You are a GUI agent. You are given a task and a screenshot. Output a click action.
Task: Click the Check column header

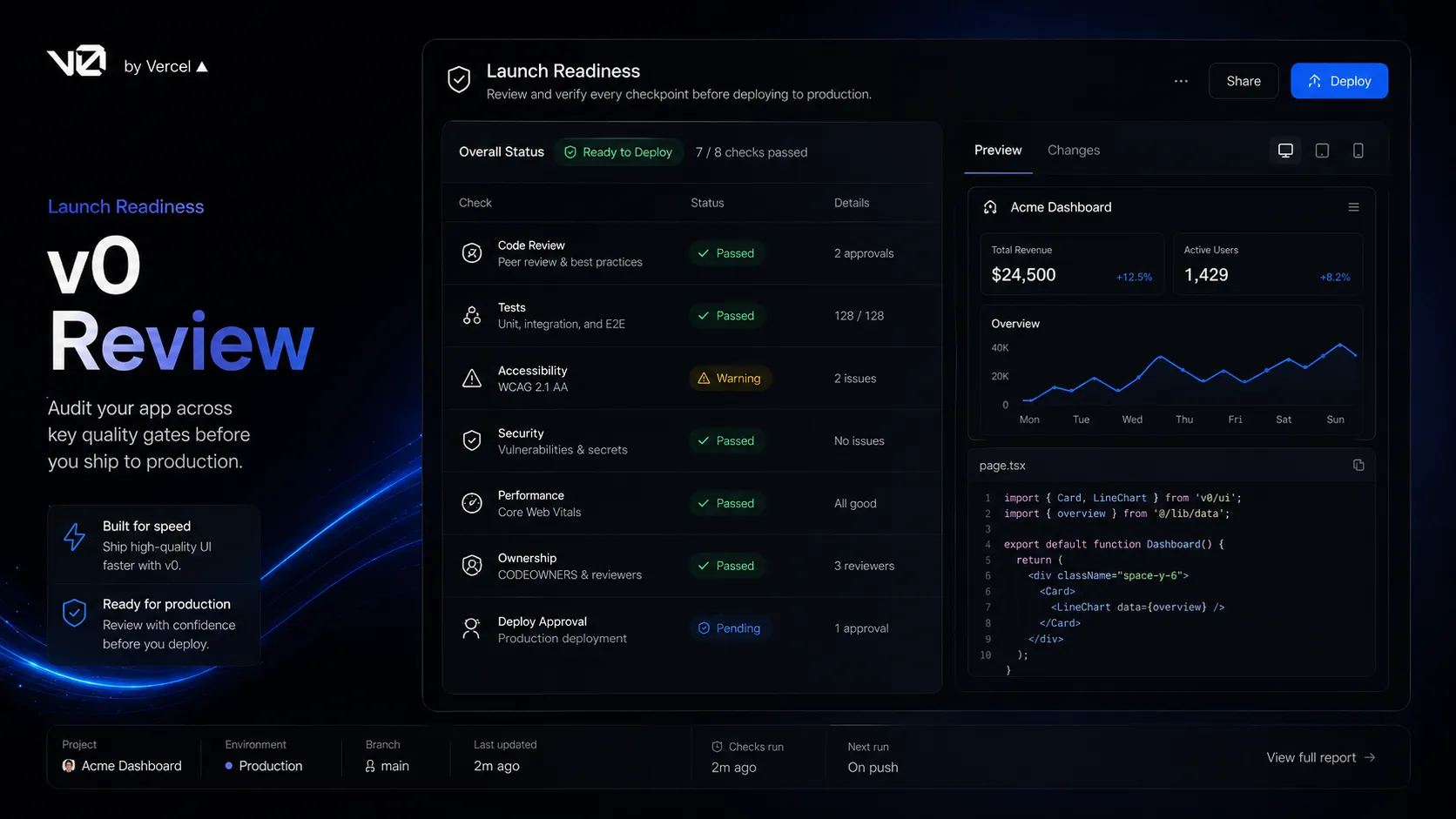tap(475, 203)
